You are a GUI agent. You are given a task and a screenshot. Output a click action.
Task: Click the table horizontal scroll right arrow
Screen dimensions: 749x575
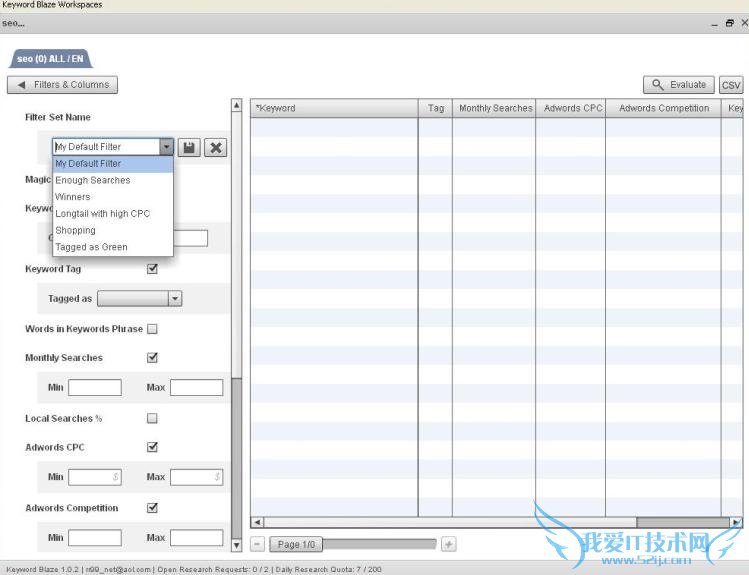click(736, 522)
